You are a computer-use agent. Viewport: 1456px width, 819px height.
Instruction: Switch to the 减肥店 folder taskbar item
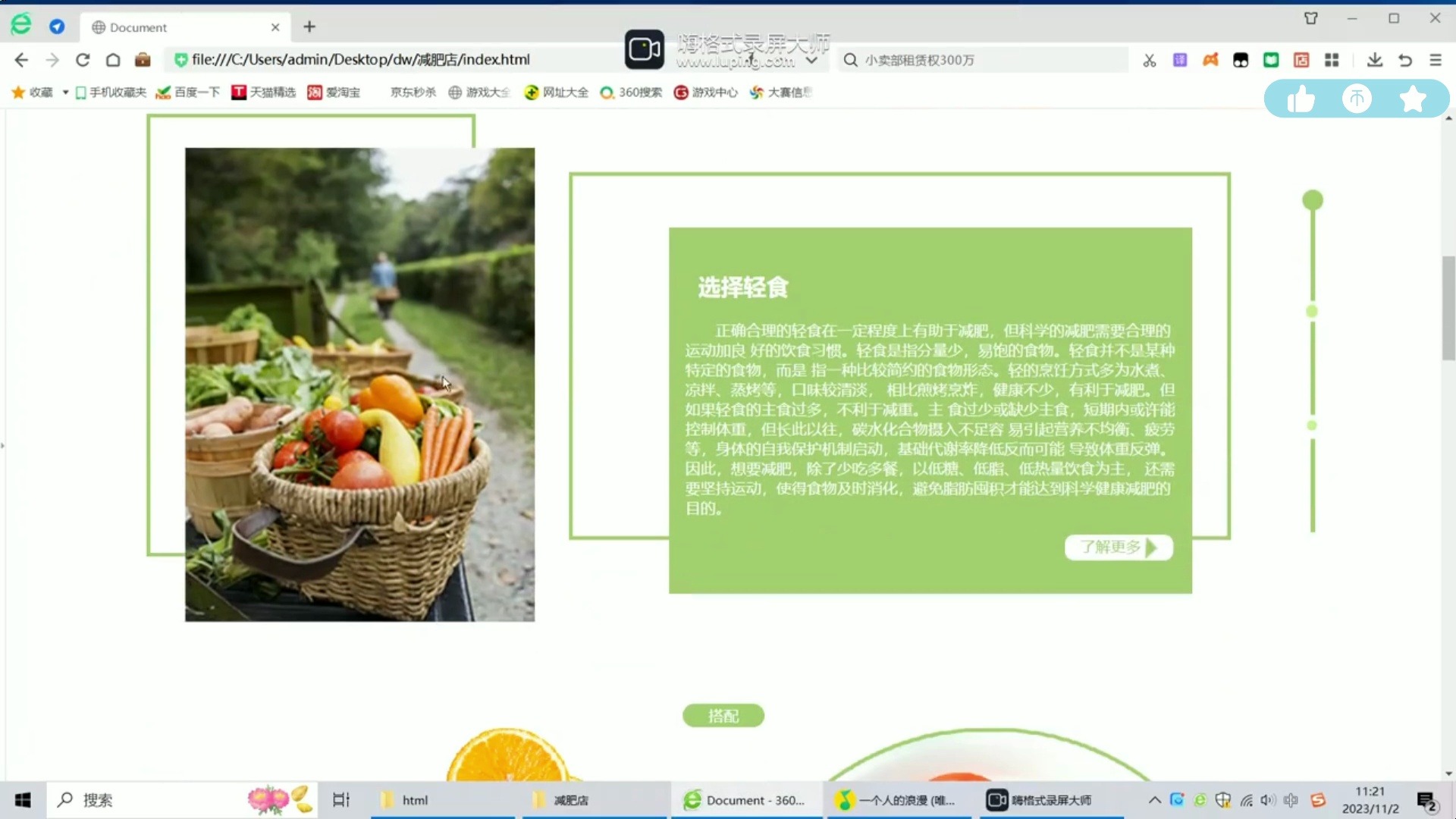(595, 800)
